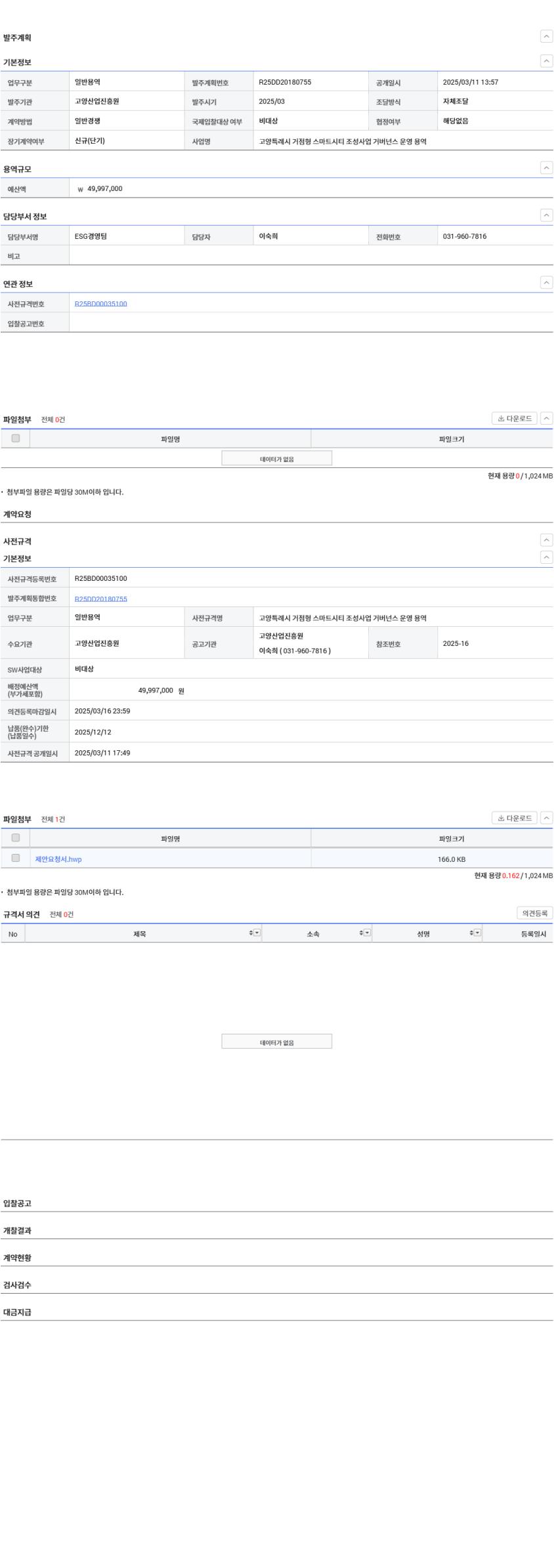Viewport: 554px width, 1568px height.
Task: Select the 발주시기 value 2025/03
Action: click(x=272, y=102)
